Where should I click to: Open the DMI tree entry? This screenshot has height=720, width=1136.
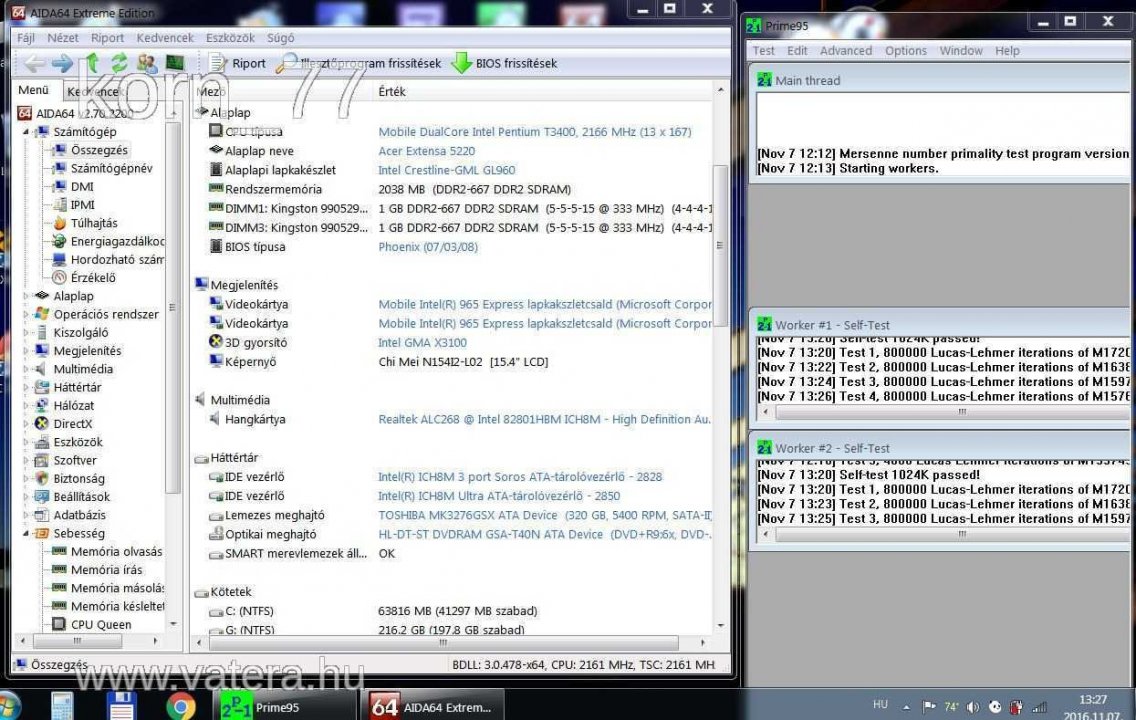pos(82,186)
